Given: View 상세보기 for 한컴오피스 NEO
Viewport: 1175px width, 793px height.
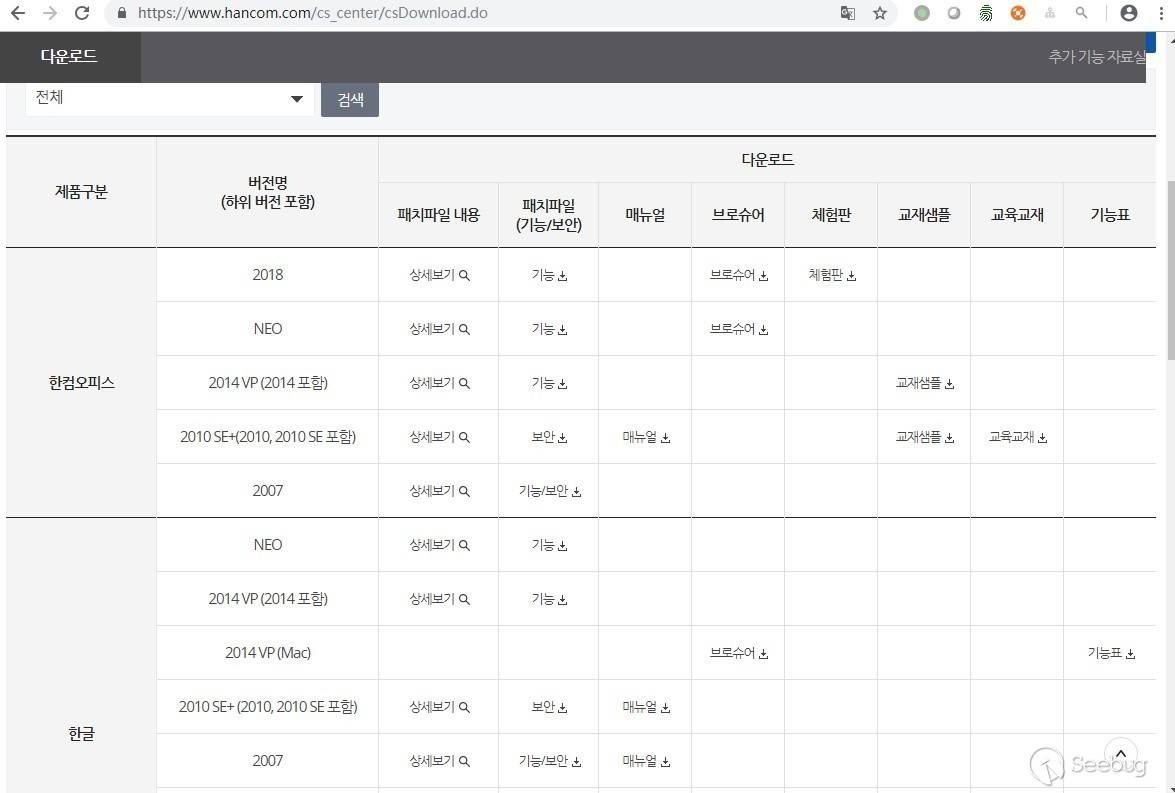Looking at the screenshot, I should (x=438, y=329).
